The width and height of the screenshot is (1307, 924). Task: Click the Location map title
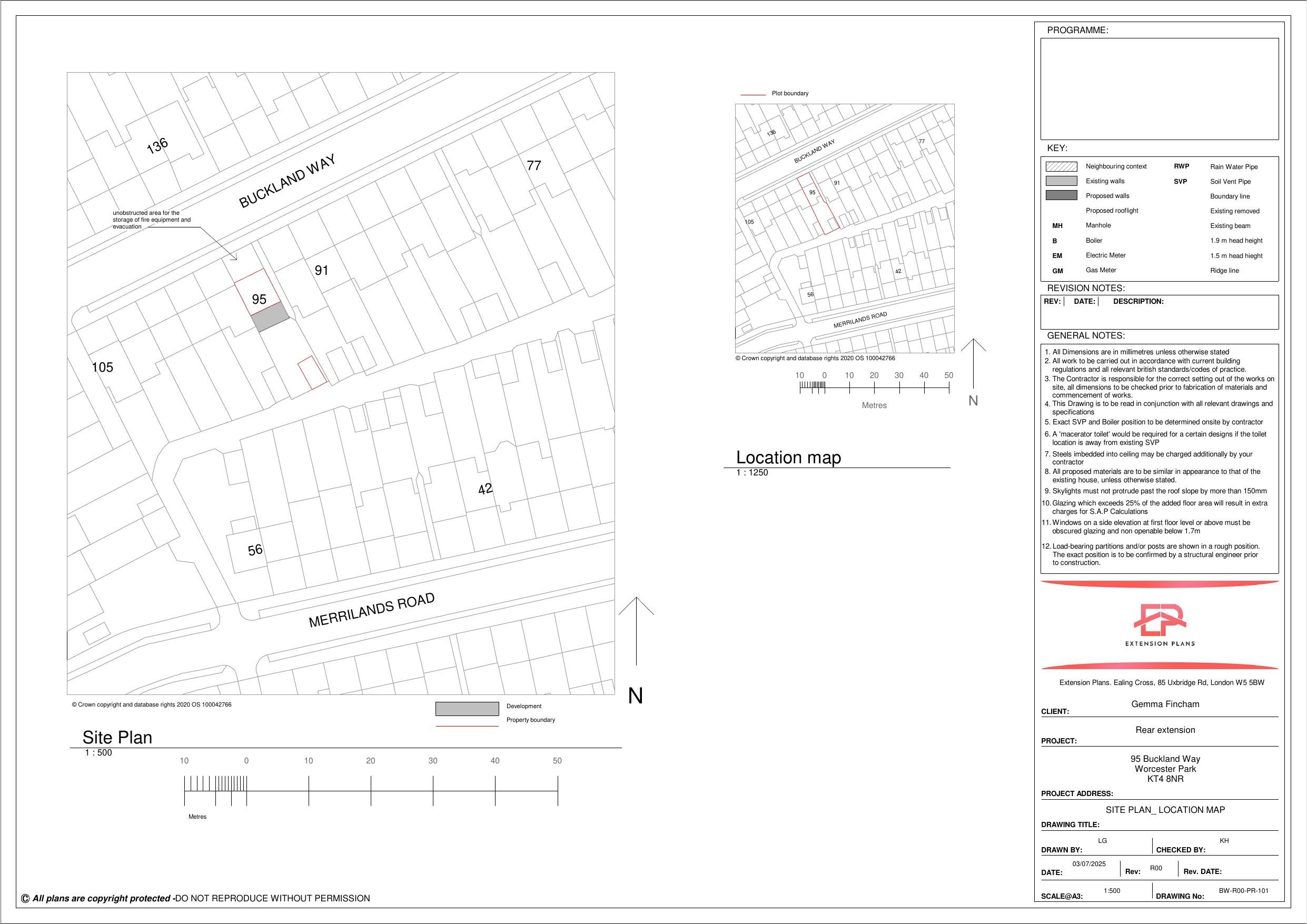[788, 458]
